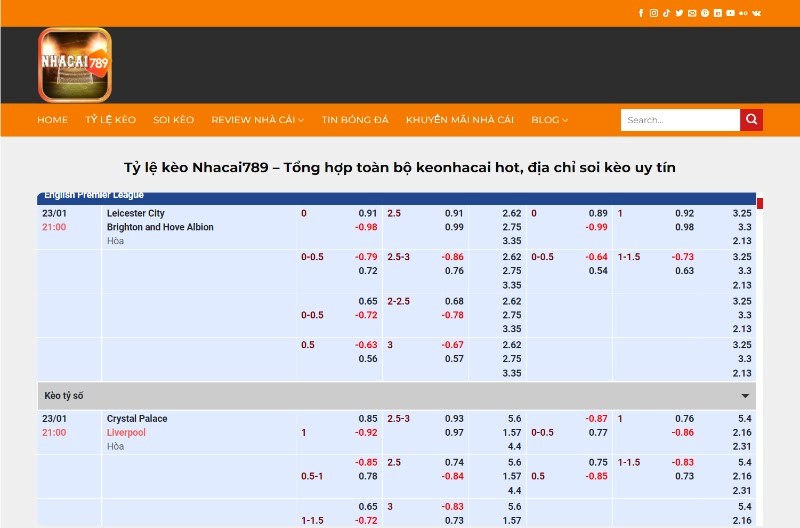Open the Soi Kèo menu link
This screenshot has height=528, width=800.
pos(173,120)
